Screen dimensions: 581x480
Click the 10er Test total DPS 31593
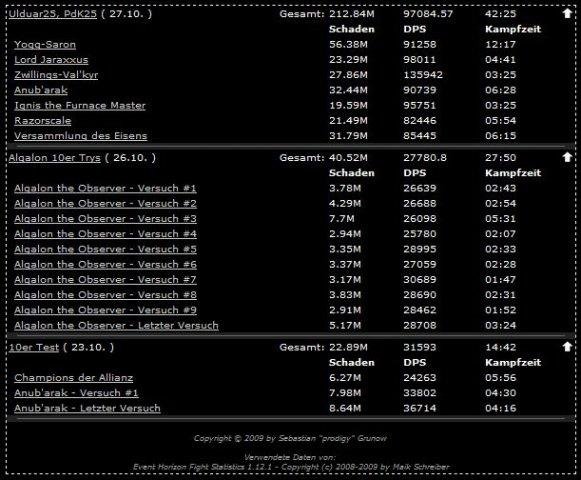pyautogui.click(x=420, y=348)
